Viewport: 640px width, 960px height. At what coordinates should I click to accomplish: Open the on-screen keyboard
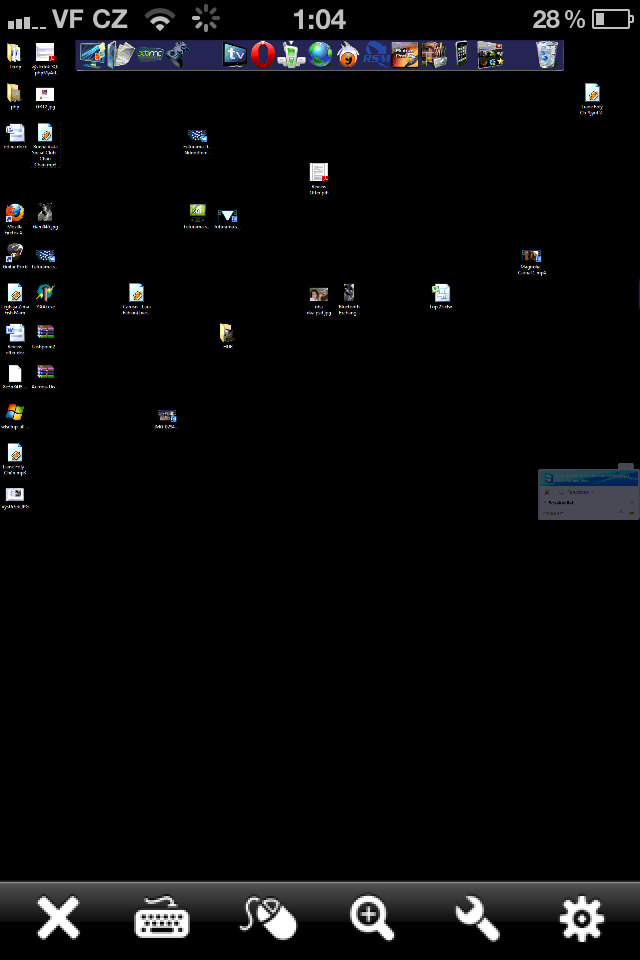[x=162, y=917]
